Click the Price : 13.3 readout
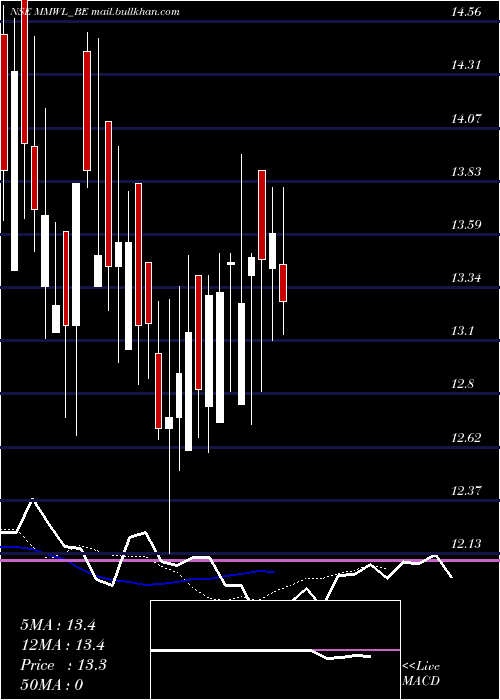 pyautogui.click(x=63, y=665)
